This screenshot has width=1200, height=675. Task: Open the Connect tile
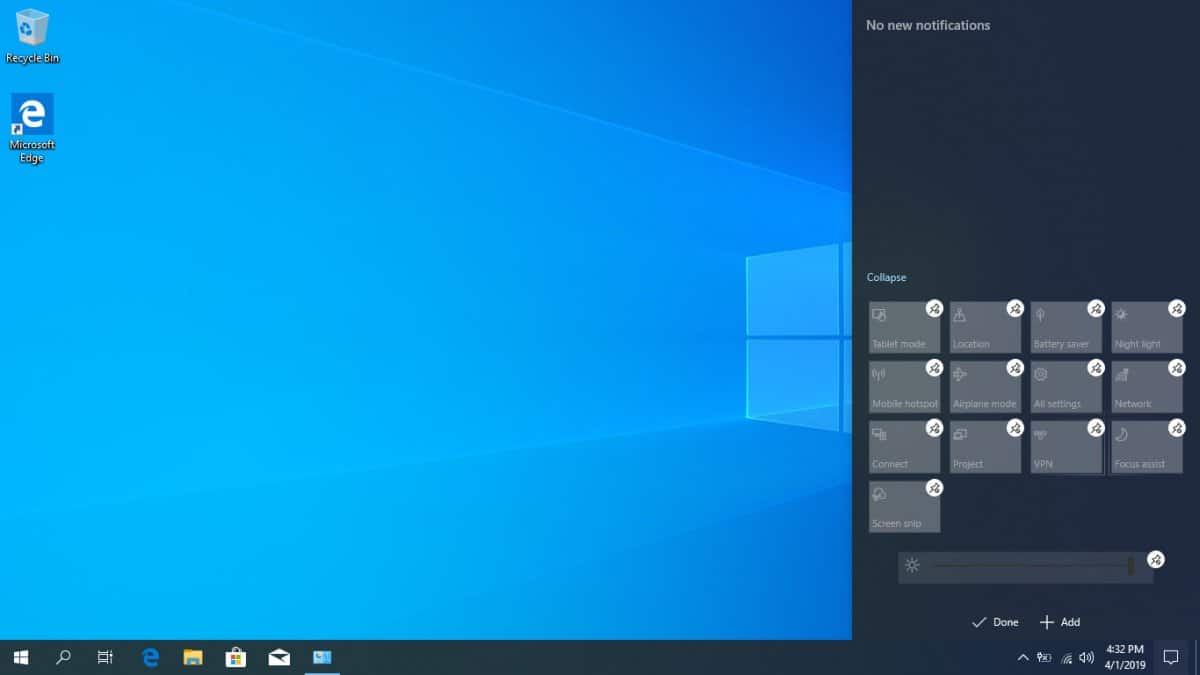pyautogui.click(x=904, y=447)
